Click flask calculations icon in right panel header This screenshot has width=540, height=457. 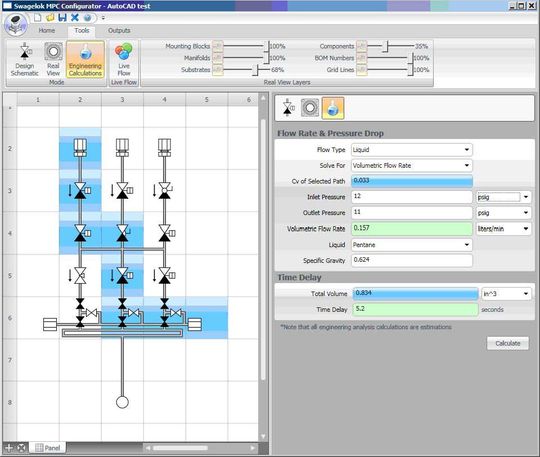click(x=333, y=108)
